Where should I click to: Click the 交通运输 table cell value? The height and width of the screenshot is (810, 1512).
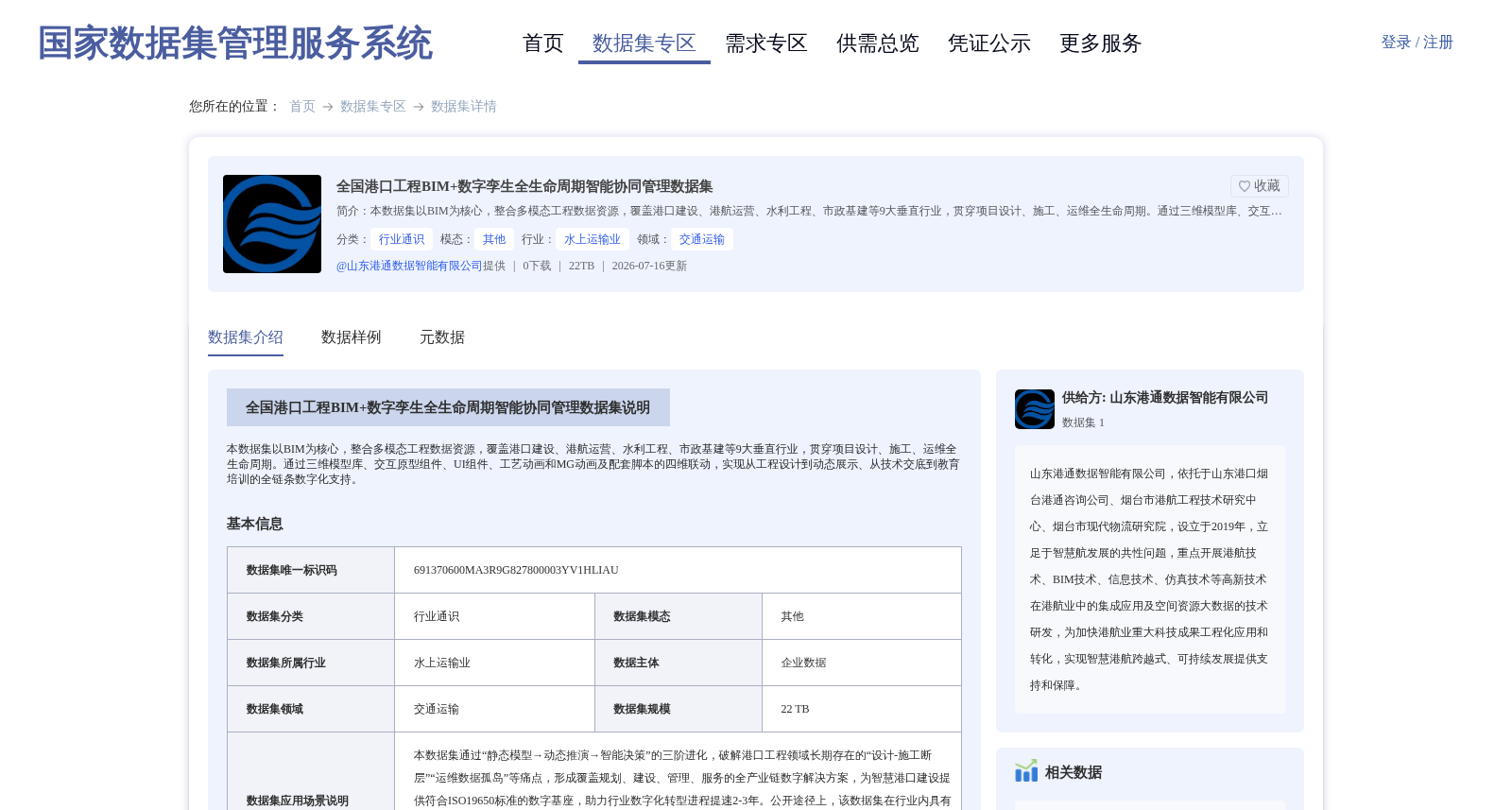[x=437, y=709]
